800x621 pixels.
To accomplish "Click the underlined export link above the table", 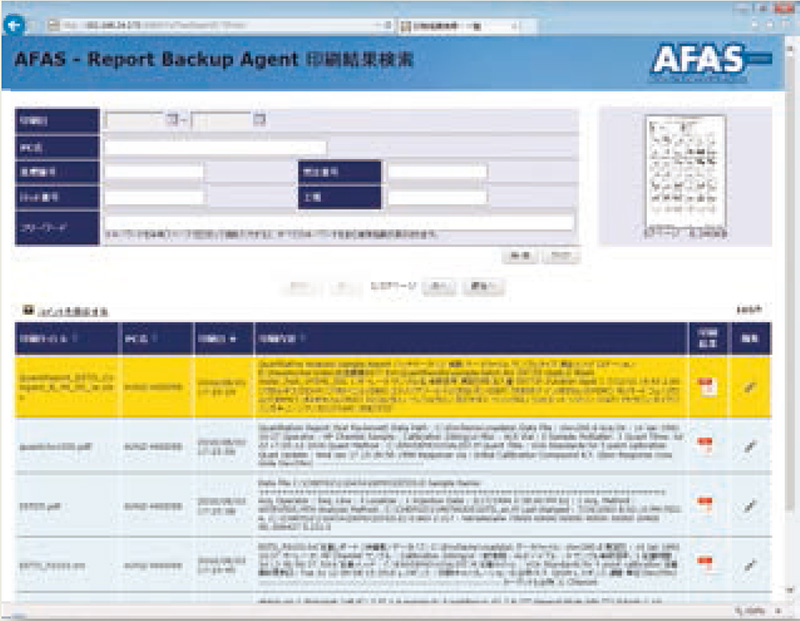I will (72, 312).
